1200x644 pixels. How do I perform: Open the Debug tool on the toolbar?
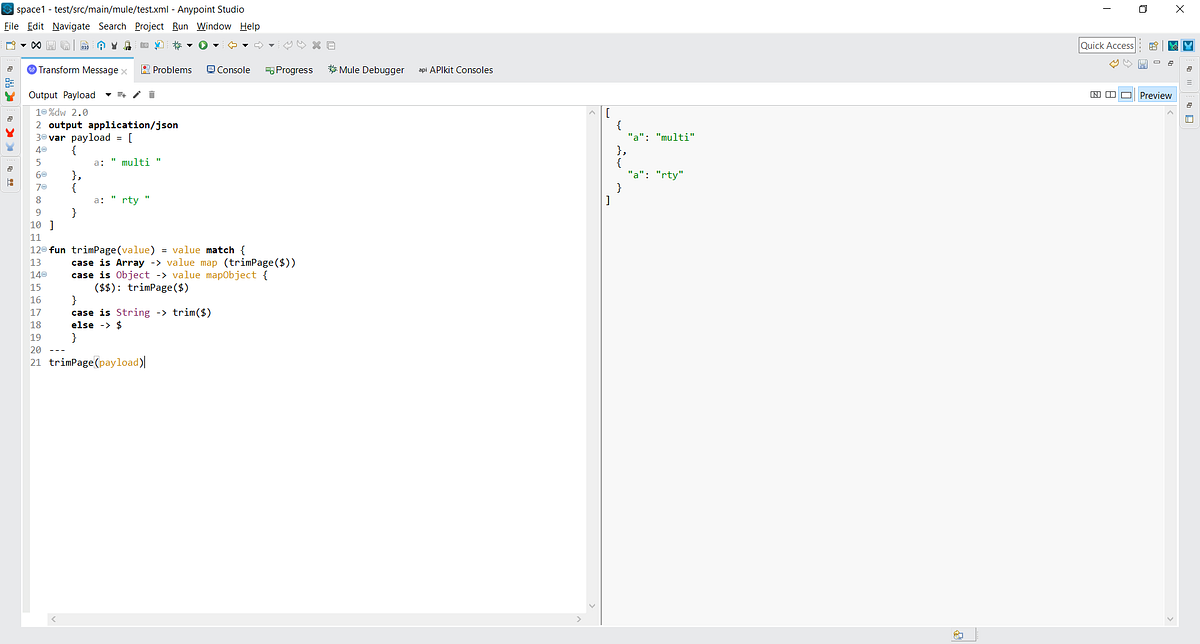(x=178, y=44)
